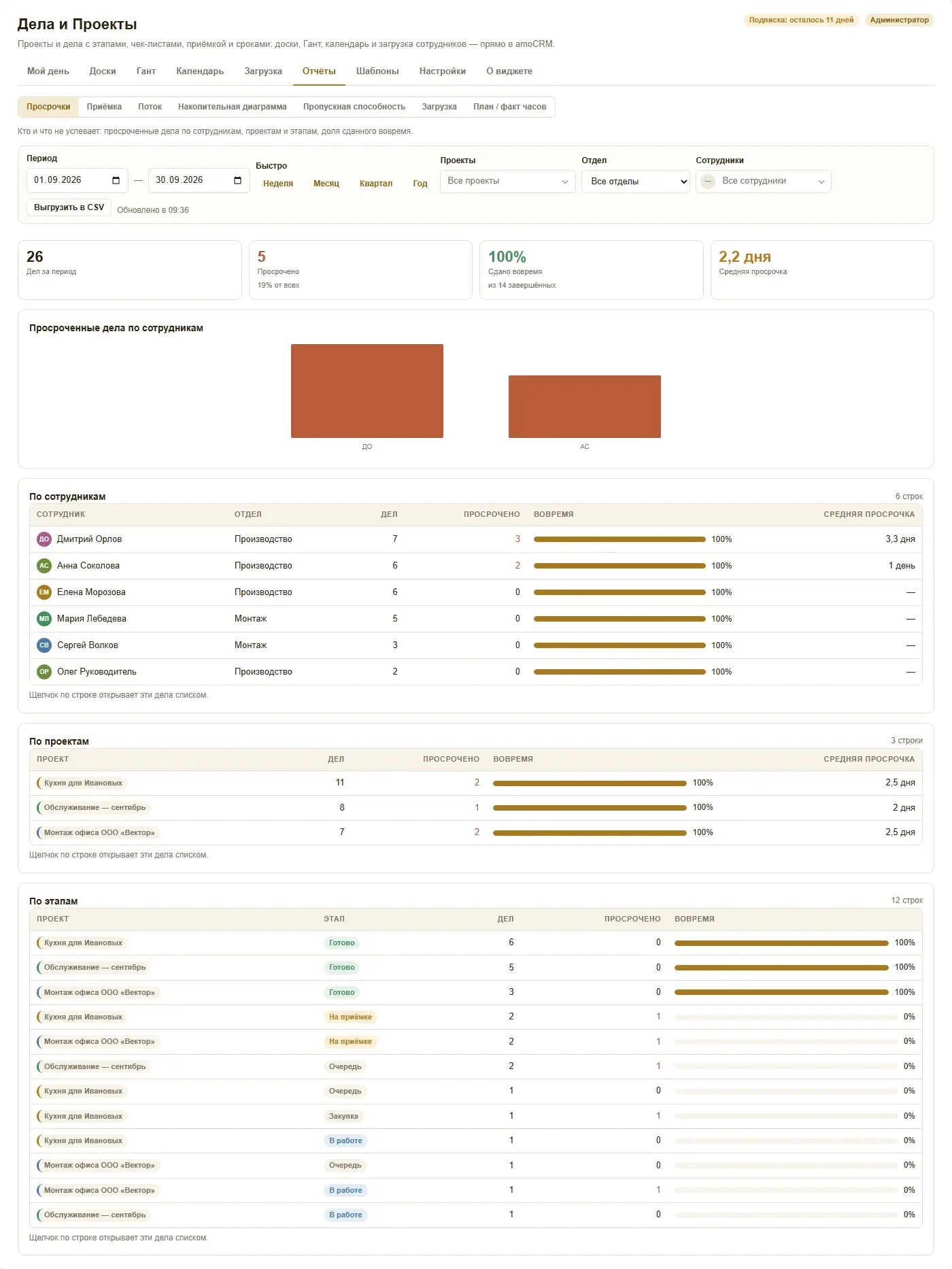Go to the Гант tab
Image resolution: width=952 pixels, height=1269 pixels.
tap(146, 71)
